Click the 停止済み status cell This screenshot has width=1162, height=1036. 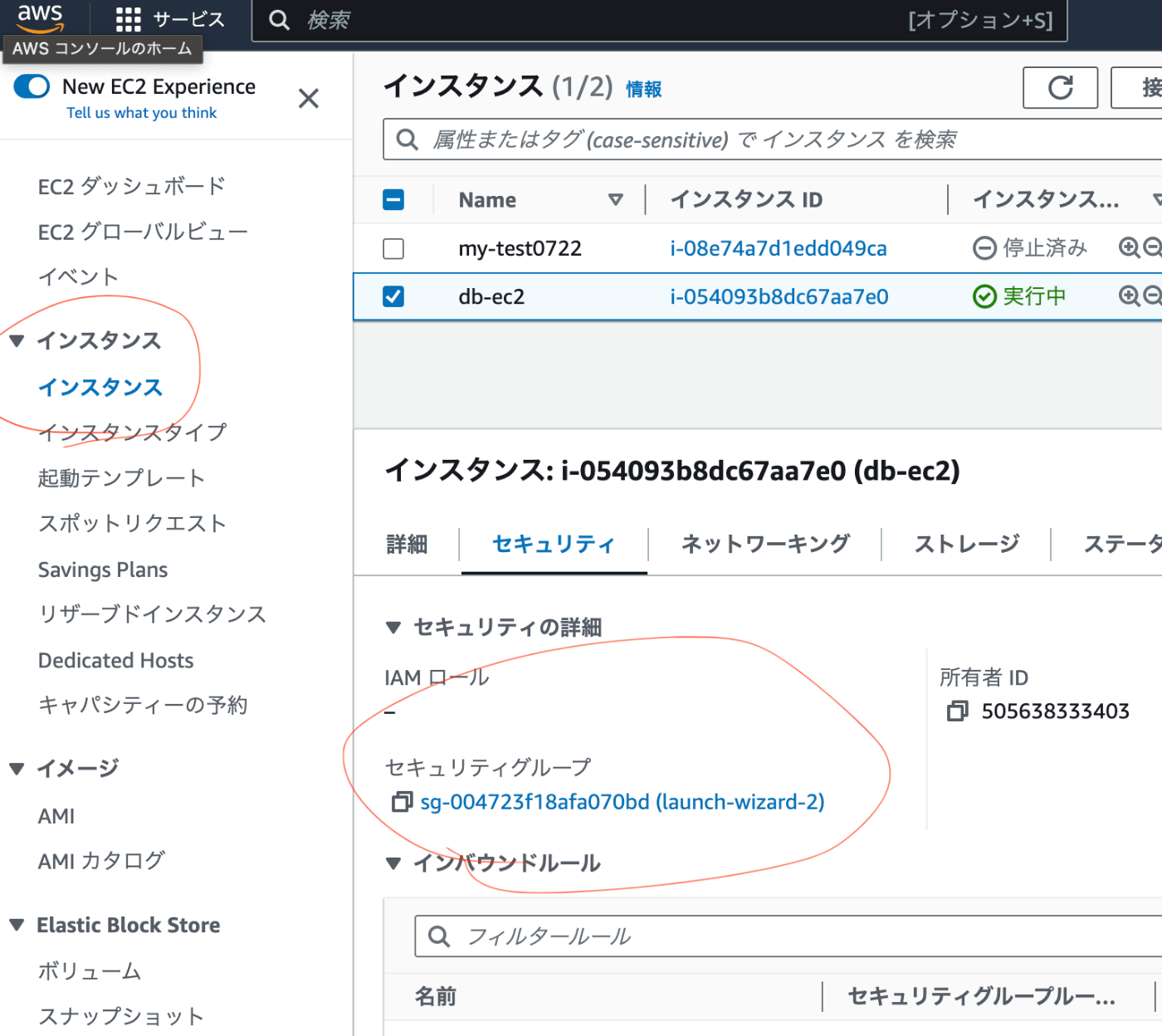click(x=1029, y=247)
